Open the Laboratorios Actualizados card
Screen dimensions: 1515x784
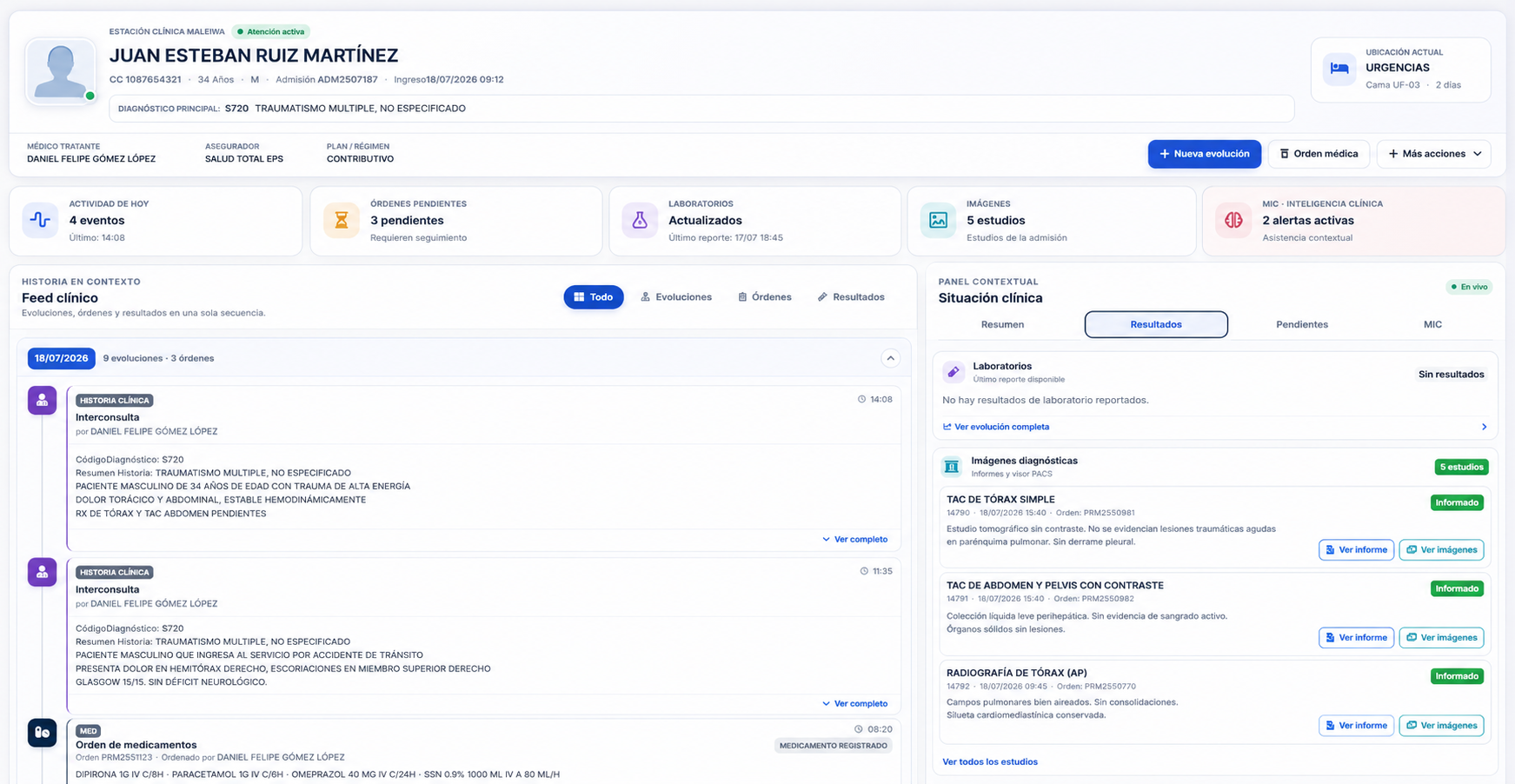click(754, 221)
